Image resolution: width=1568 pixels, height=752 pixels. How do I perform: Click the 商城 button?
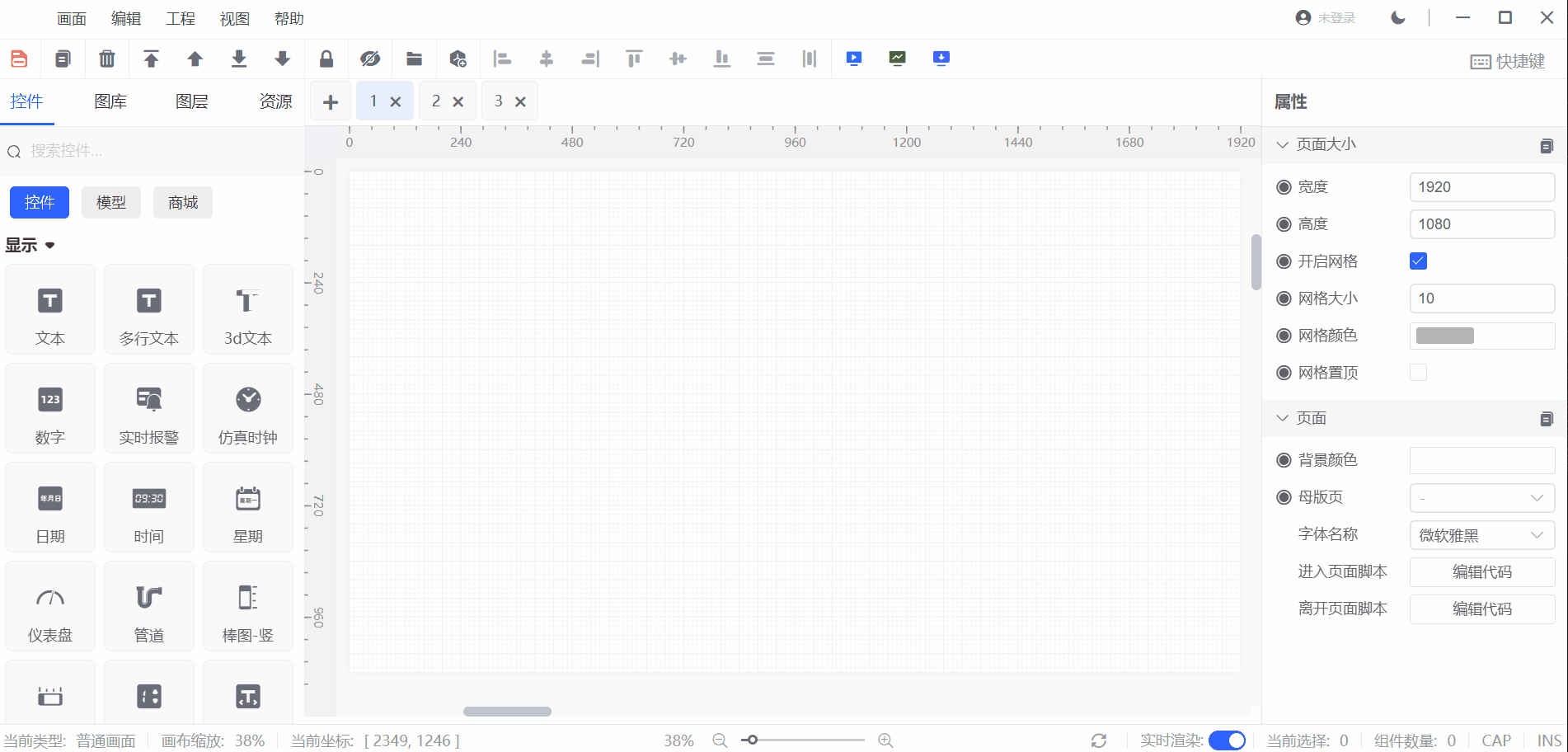tap(183, 203)
